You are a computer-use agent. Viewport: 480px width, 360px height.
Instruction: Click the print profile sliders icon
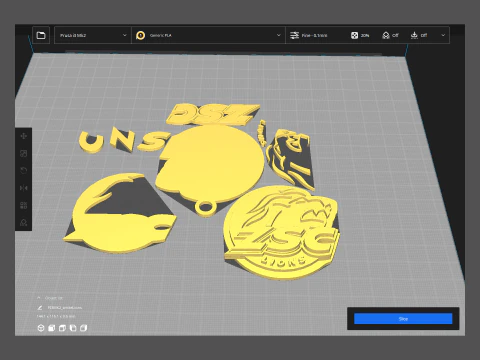294,35
